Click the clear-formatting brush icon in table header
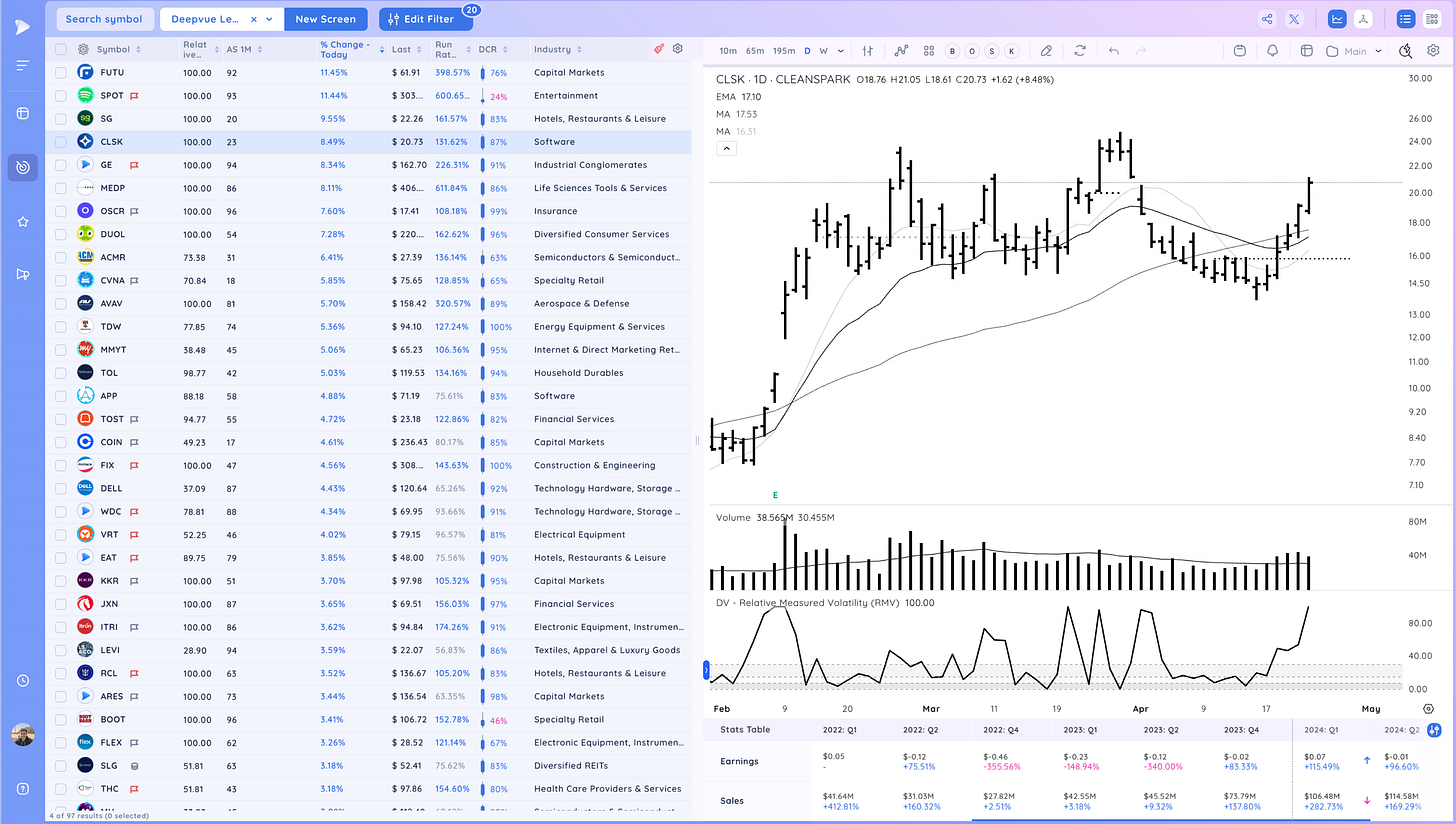This screenshot has height=824, width=1456. click(x=658, y=49)
